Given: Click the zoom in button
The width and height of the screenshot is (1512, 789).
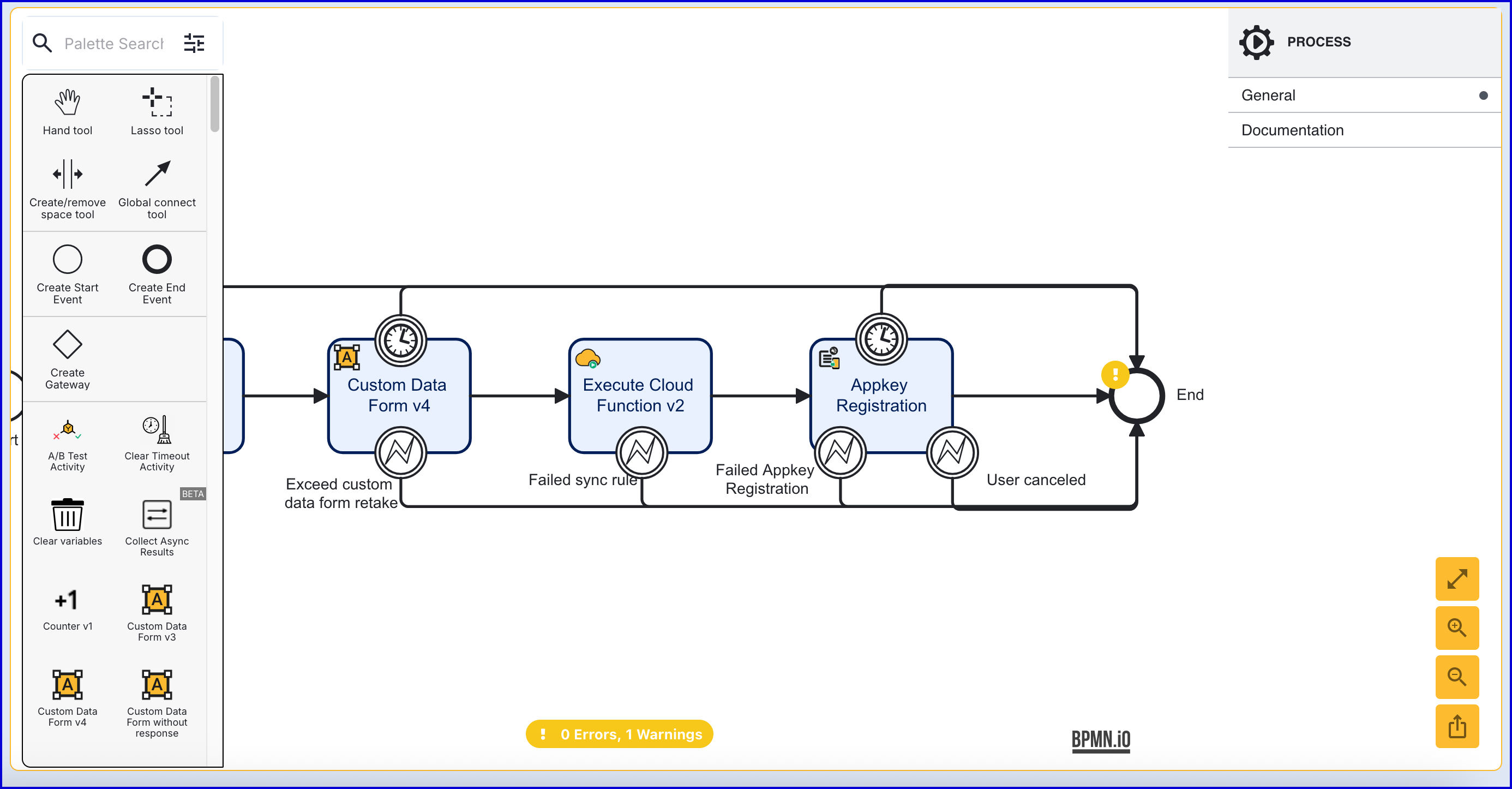Looking at the screenshot, I should (x=1457, y=627).
